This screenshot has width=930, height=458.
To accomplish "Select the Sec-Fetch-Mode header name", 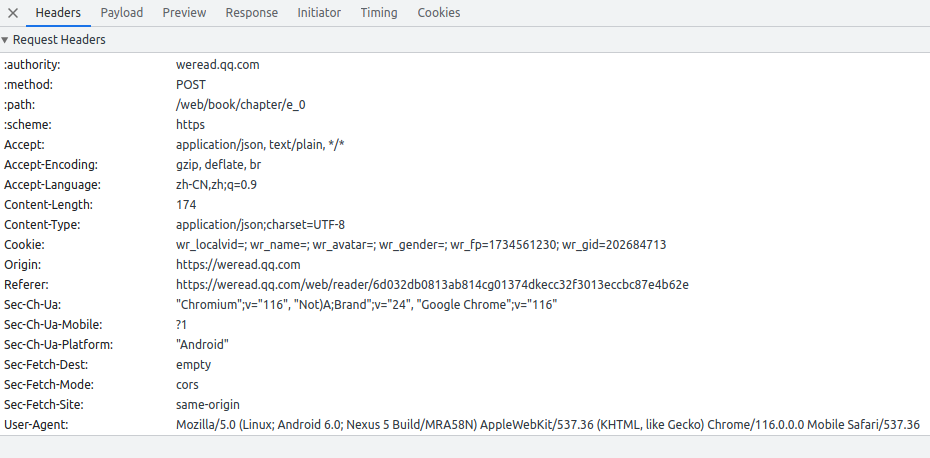I will click(x=49, y=384).
